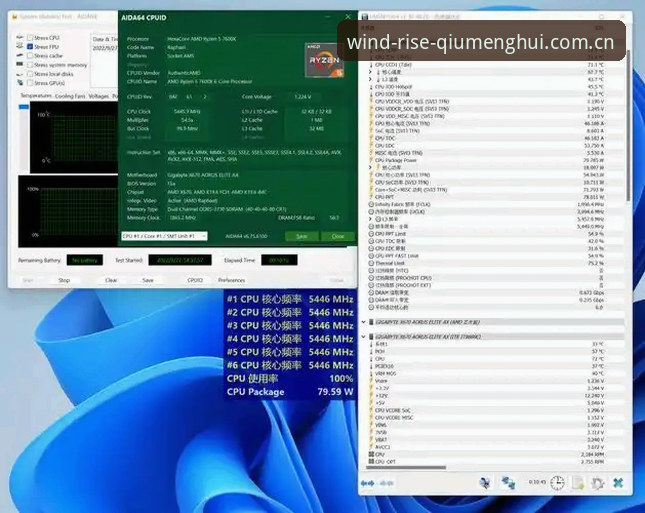The height and width of the screenshot is (513, 645).
Task: Click the Thermal Limit row icon
Action: coord(371,263)
